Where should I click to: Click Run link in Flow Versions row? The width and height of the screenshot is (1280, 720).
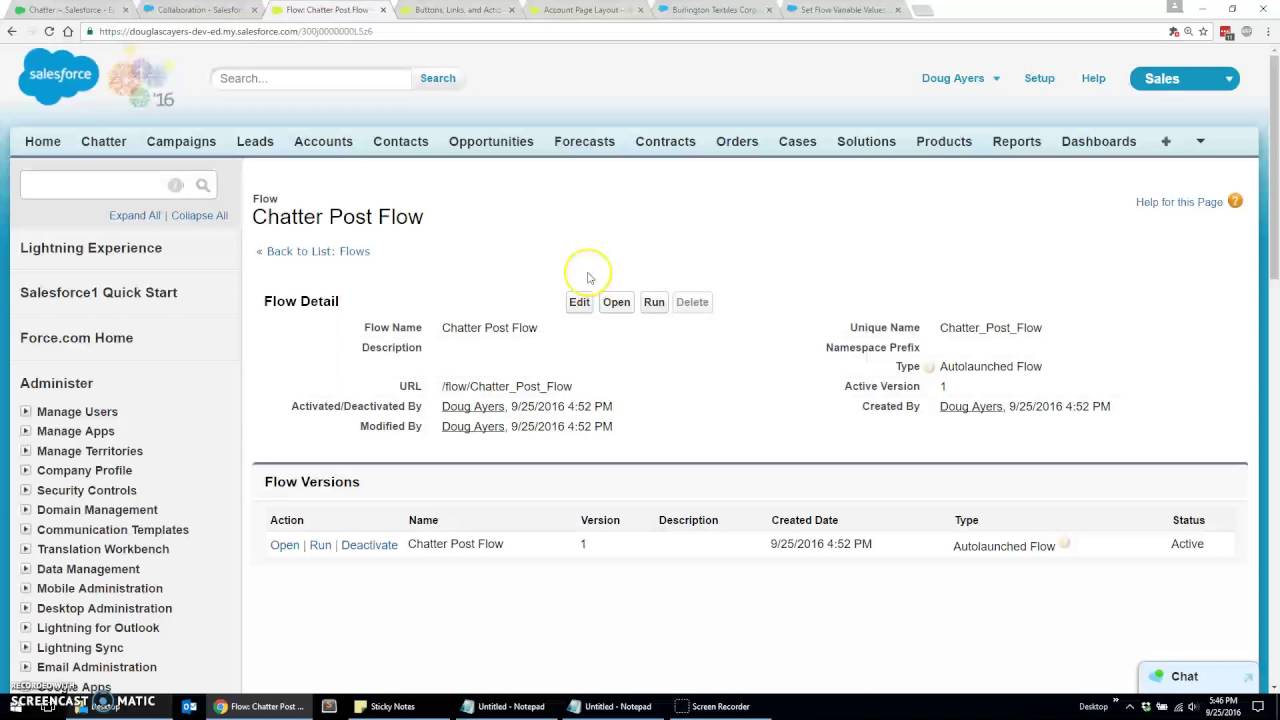320,545
